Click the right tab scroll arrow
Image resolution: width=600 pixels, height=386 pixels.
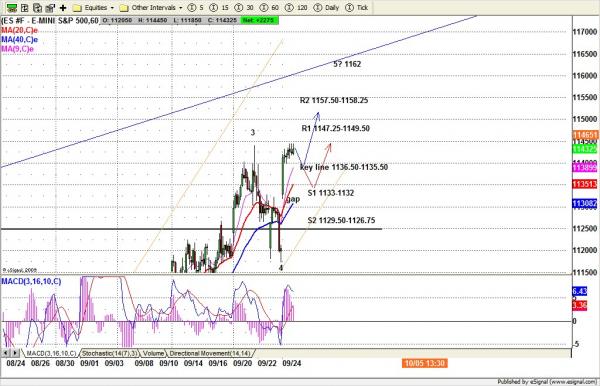(15, 353)
